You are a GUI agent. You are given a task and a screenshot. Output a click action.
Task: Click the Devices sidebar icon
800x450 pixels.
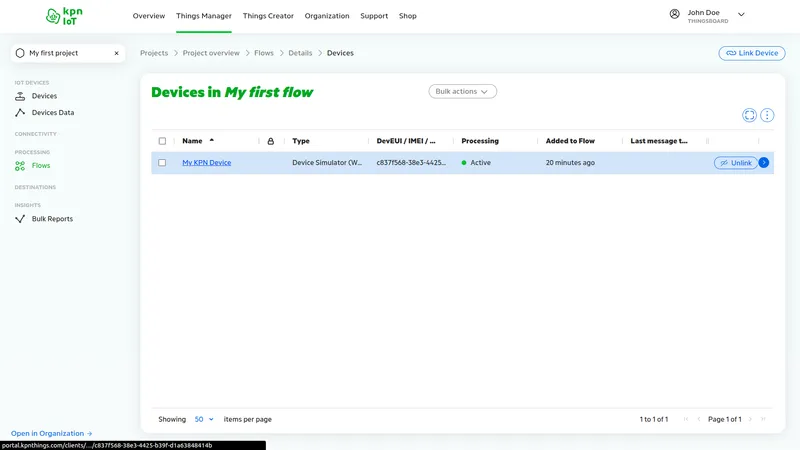(x=20, y=96)
